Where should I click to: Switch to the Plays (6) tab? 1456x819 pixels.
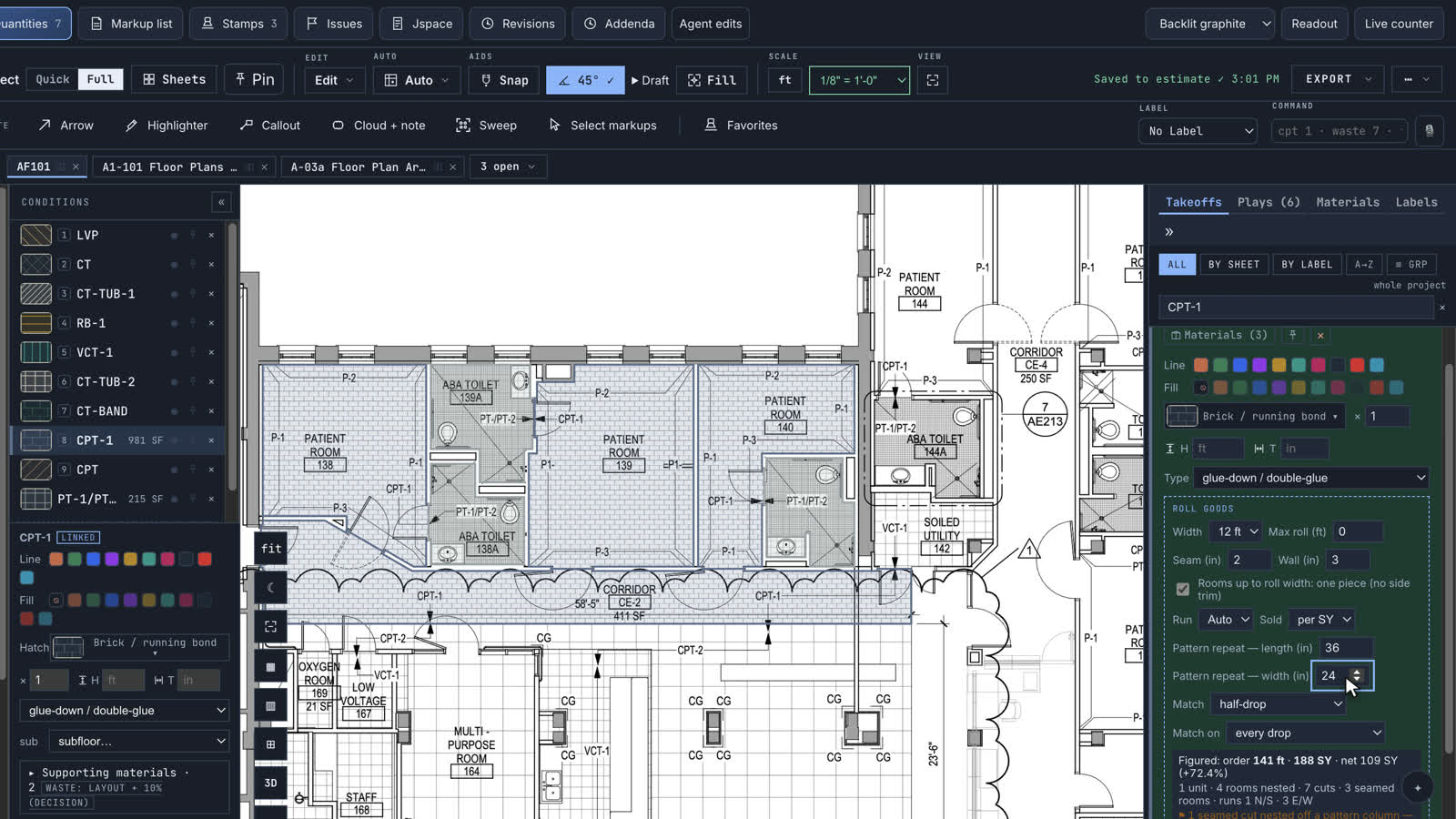(1269, 202)
